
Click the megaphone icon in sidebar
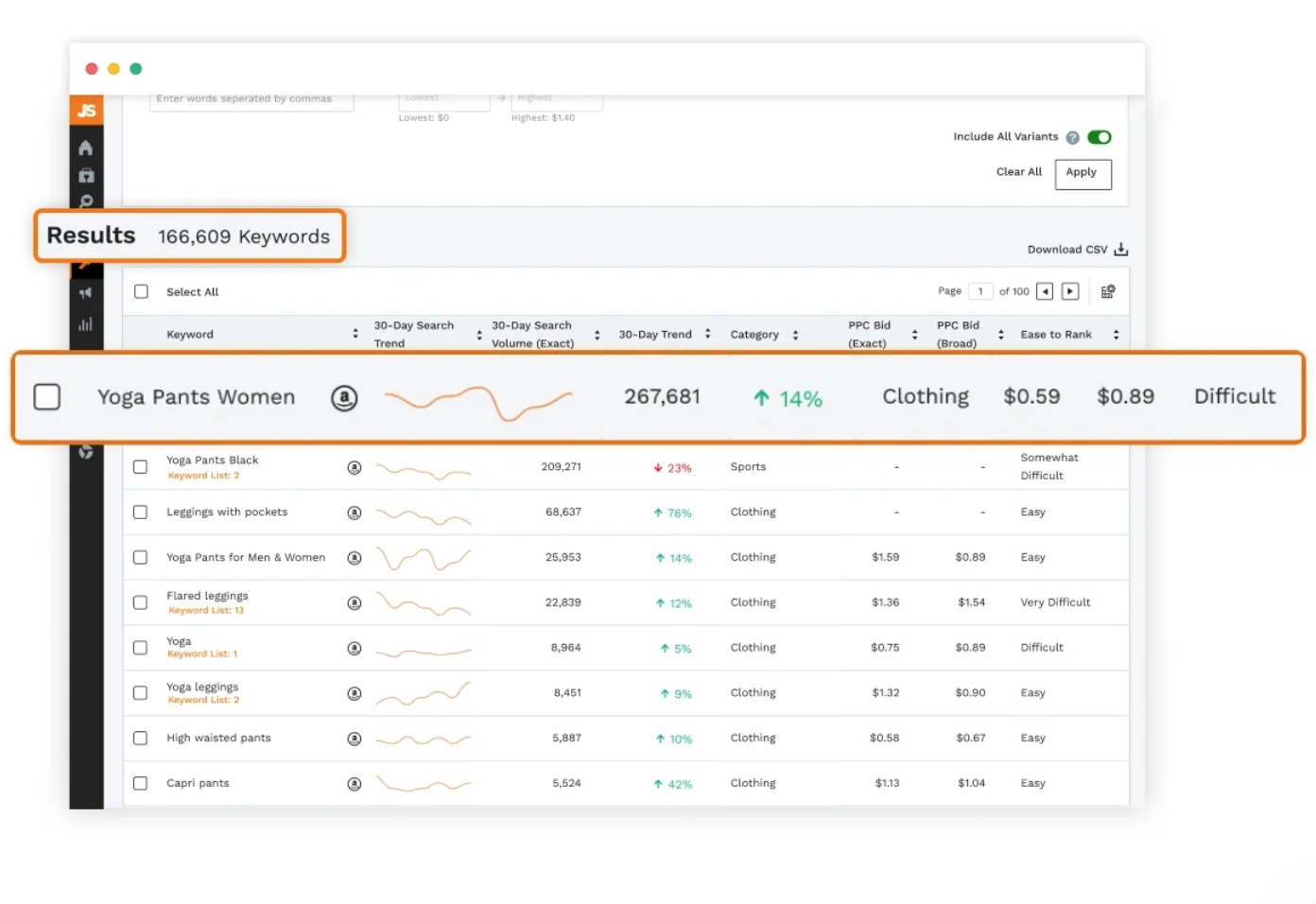click(x=86, y=293)
